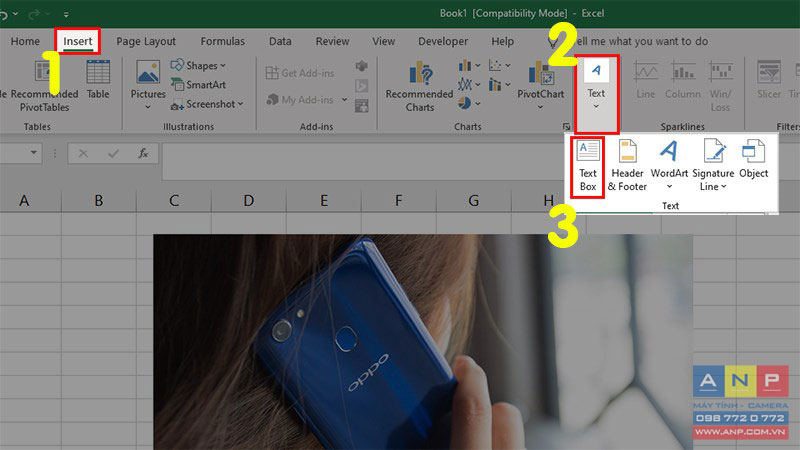The width and height of the screenshot is (800, 450).
Task: Expand the Shapes menu
Action: (198, 65)
